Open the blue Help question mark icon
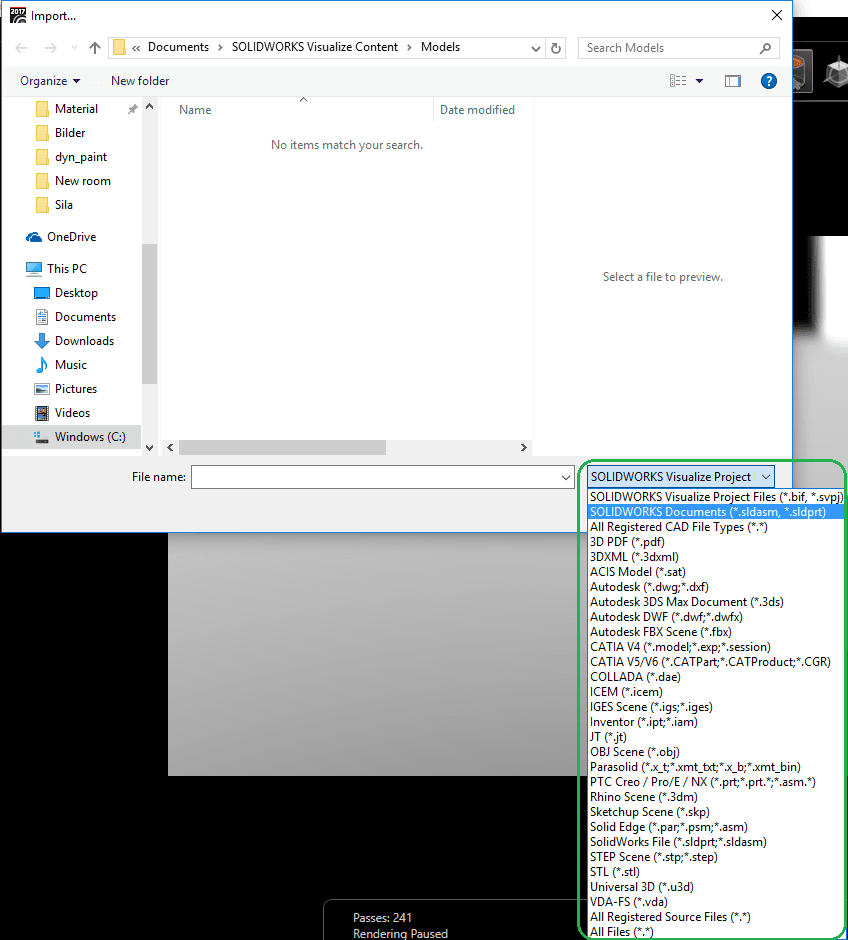This screenshot has width=848, height=940. [769, 81]
